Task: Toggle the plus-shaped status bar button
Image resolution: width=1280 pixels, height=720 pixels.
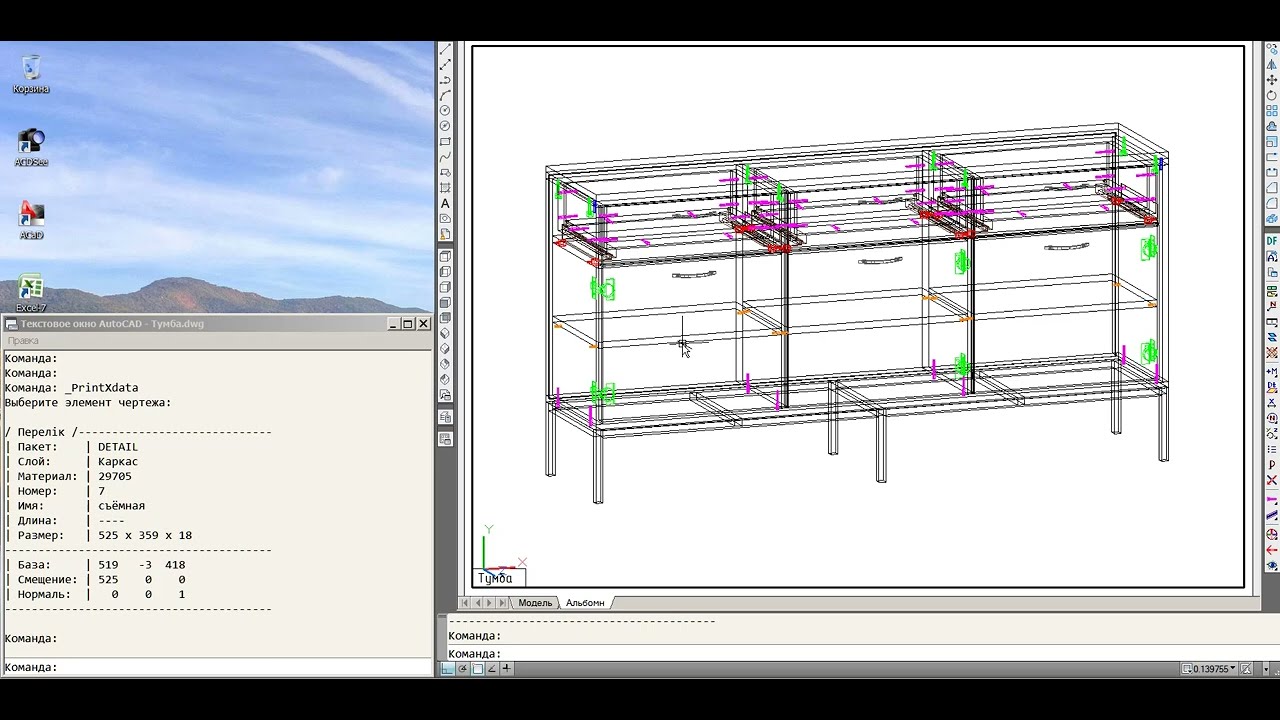Action: click(x=507, y=669)
